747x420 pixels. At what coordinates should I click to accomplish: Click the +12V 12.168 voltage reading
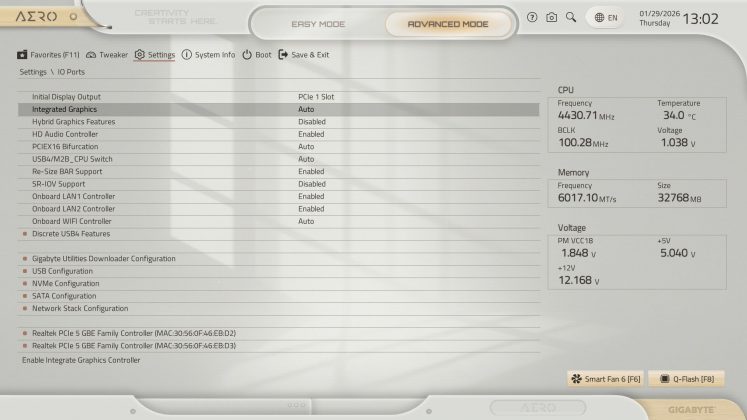[x=578, y=280]
